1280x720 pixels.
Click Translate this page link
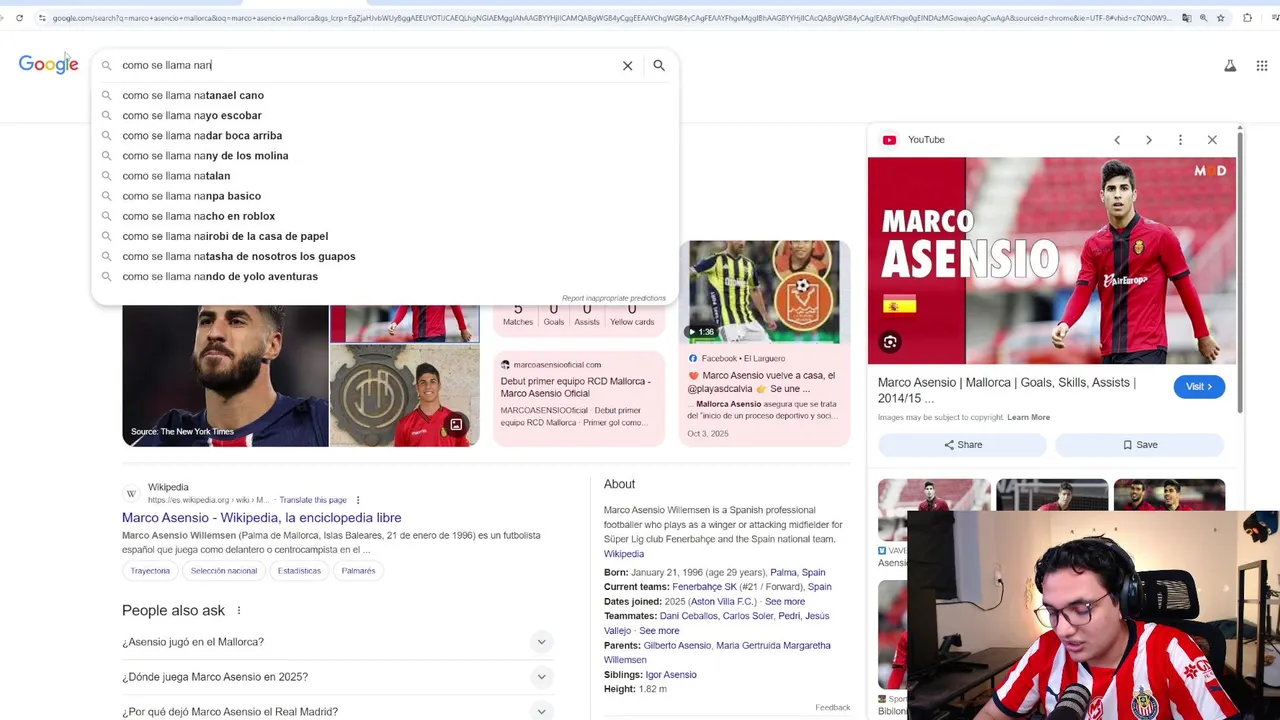pos(313,500)
